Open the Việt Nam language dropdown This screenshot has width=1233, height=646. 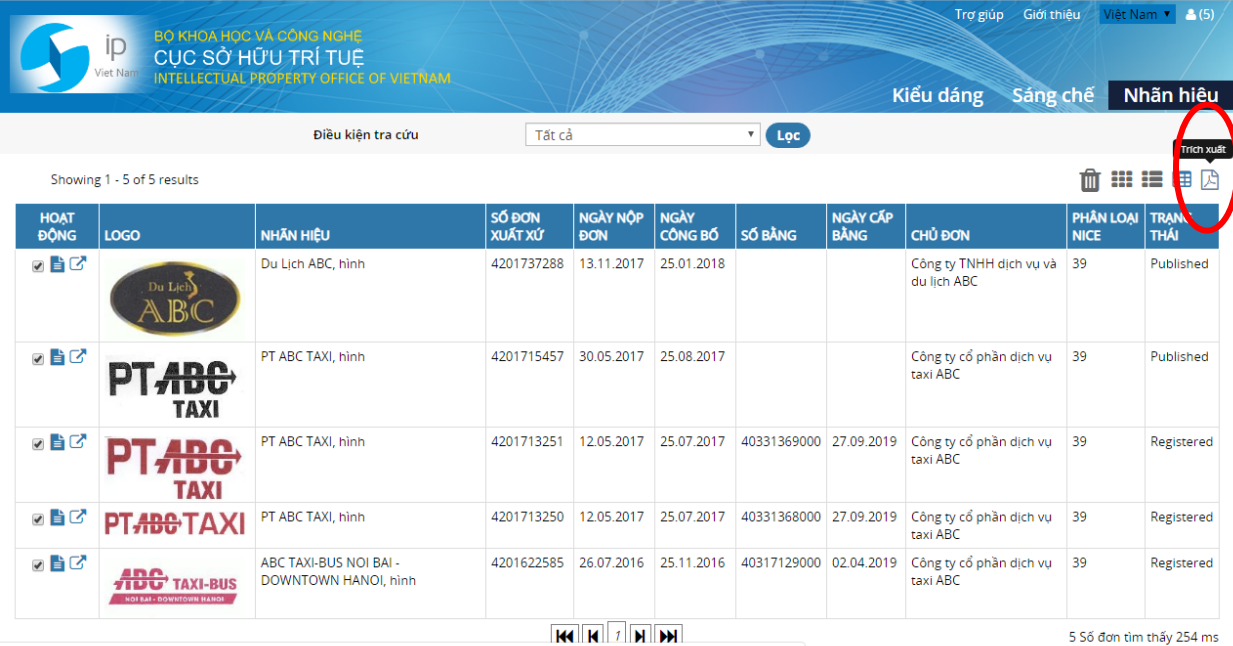tap(1137, 14)
